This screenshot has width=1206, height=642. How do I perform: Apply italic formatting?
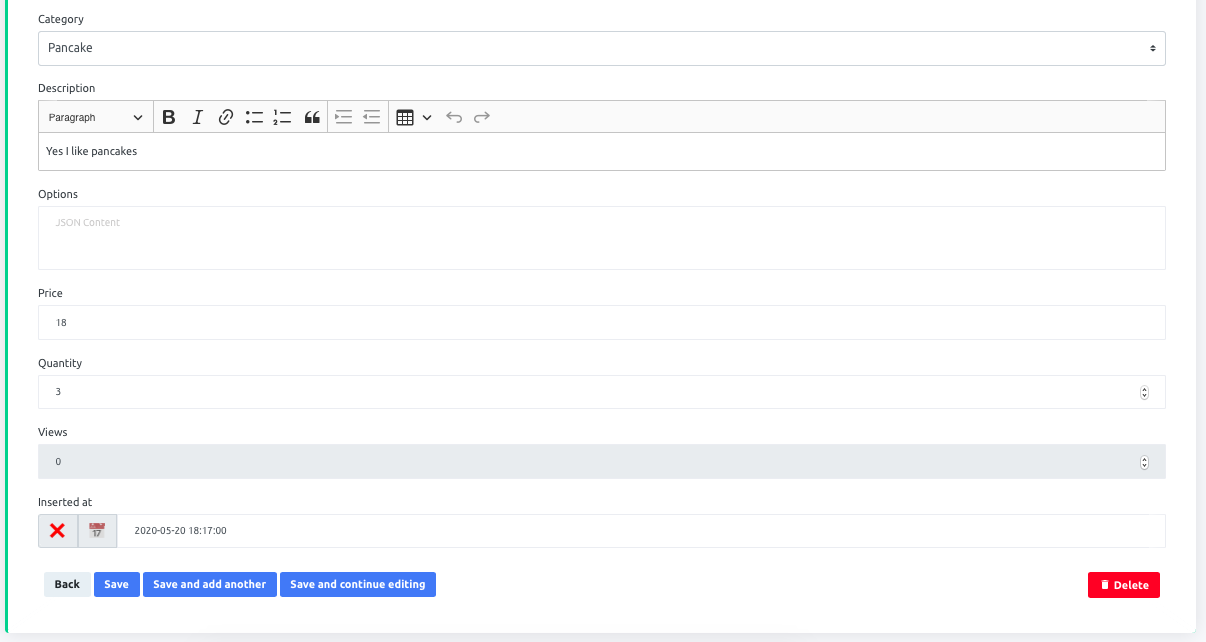[x=197, y=116]
